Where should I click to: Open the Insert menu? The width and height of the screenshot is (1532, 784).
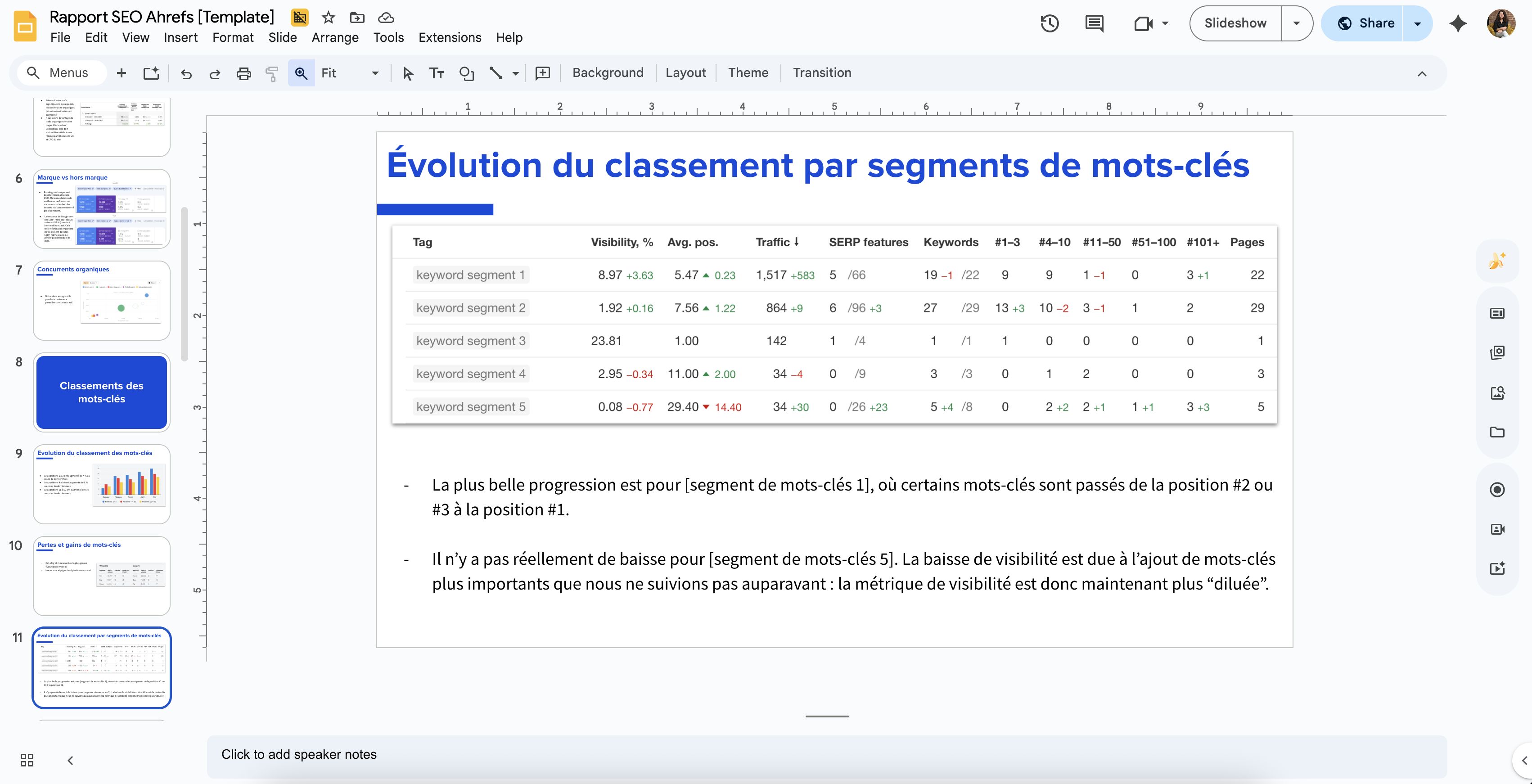click(x=181, y=37)
